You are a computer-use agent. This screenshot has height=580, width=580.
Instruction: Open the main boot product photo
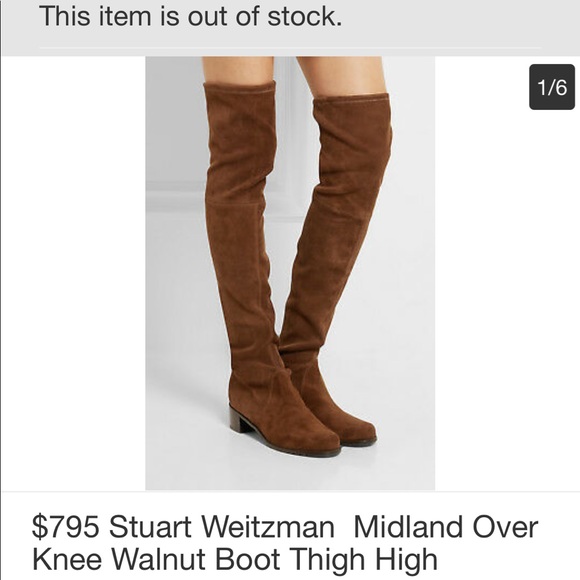point(290,273)
